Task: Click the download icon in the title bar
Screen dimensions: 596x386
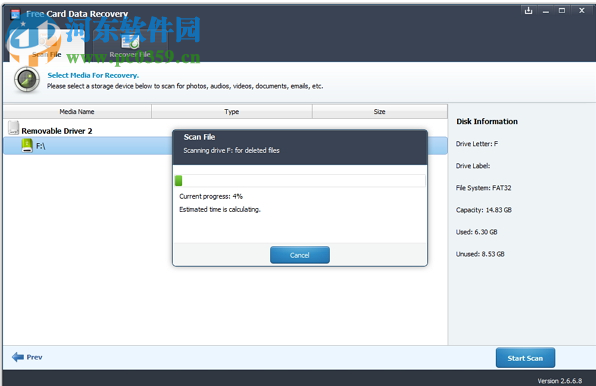Action: click(x=528, y=11)
